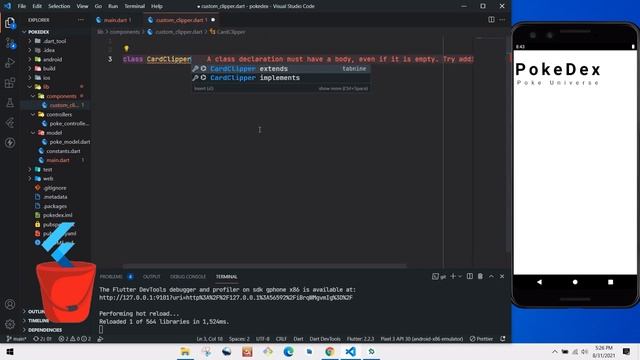Open the new terminal dropdown arrow
The image size is (640, 360).
pyautogui.click(x=460, y=276)
